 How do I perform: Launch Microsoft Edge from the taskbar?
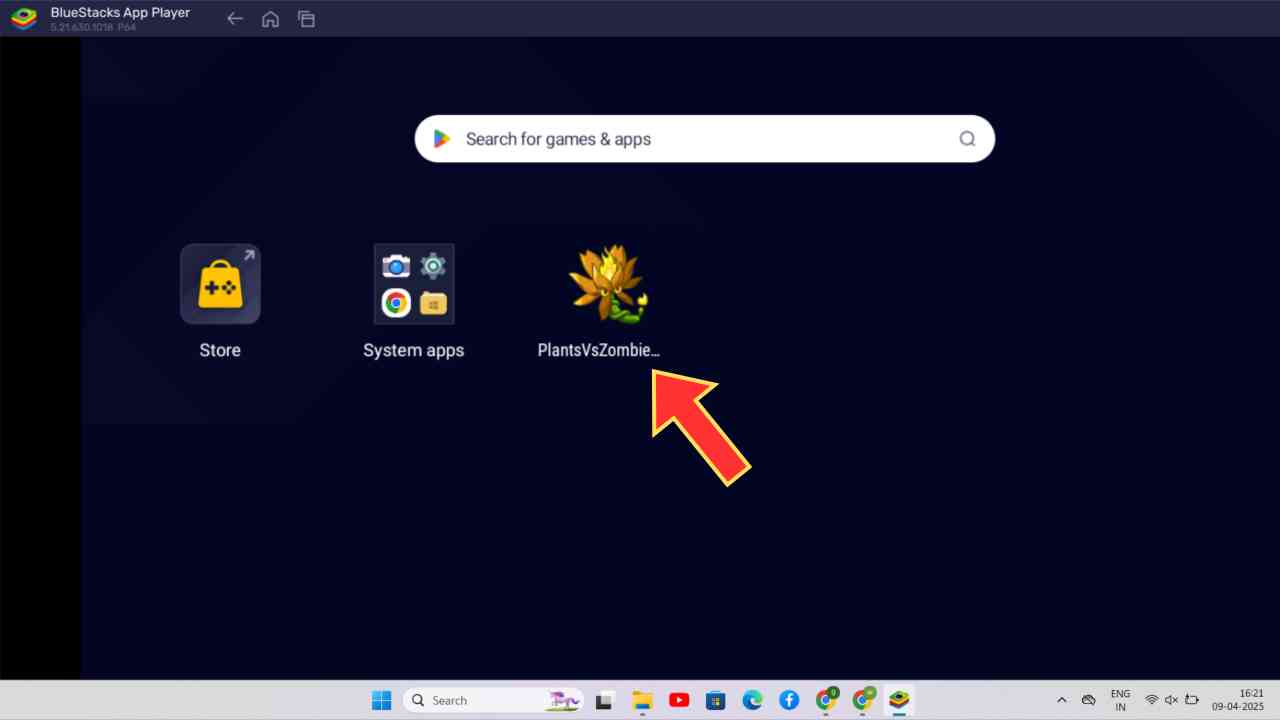tap(752, 700)
